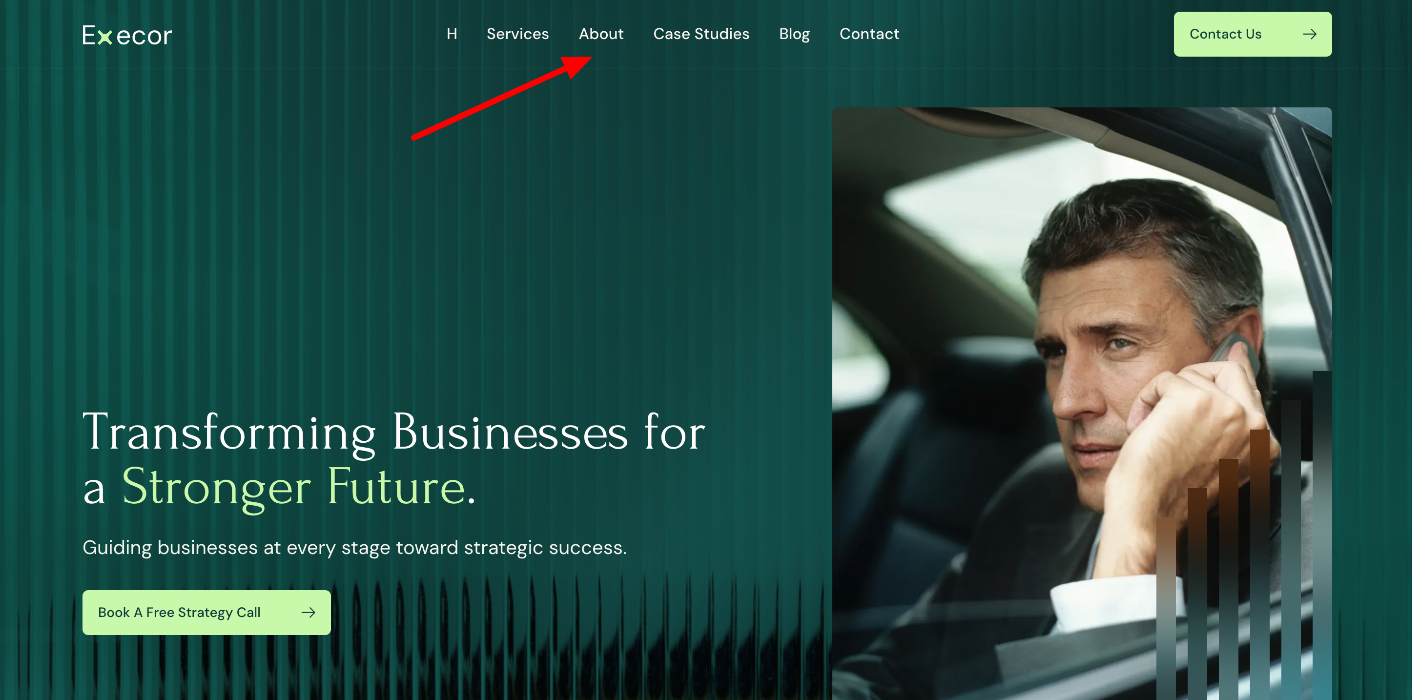The width and height of the screenshot is (1412, 700).
Task: Click the arrow icon in Contact Us button
Action: pos(1309,34)
